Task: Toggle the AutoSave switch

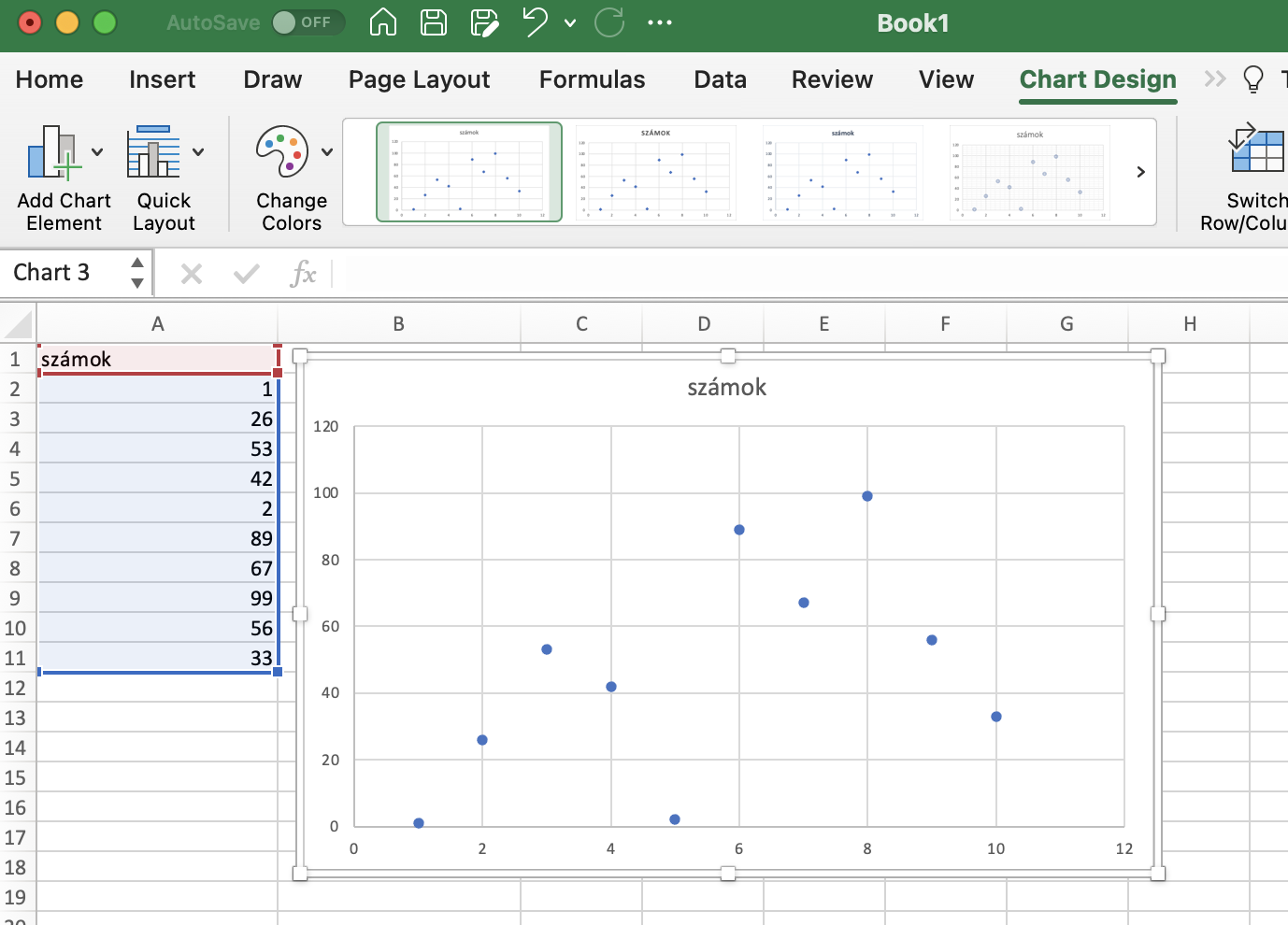Action: 308,22
